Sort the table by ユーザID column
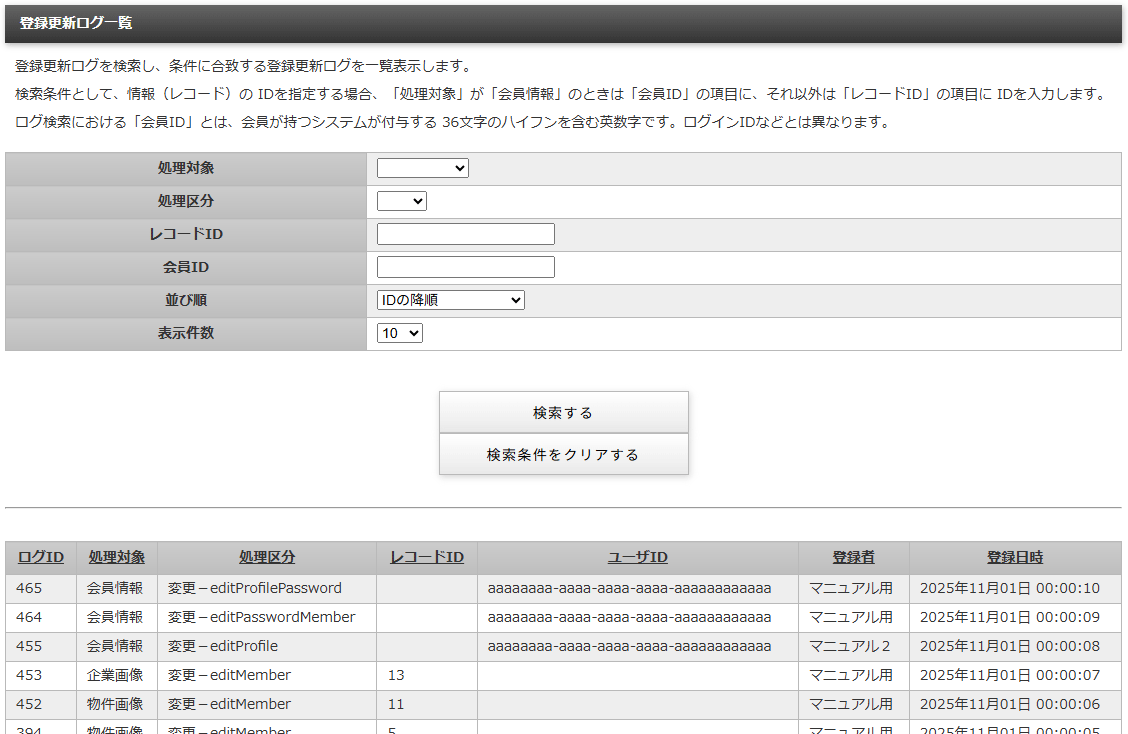 point(637,558)
